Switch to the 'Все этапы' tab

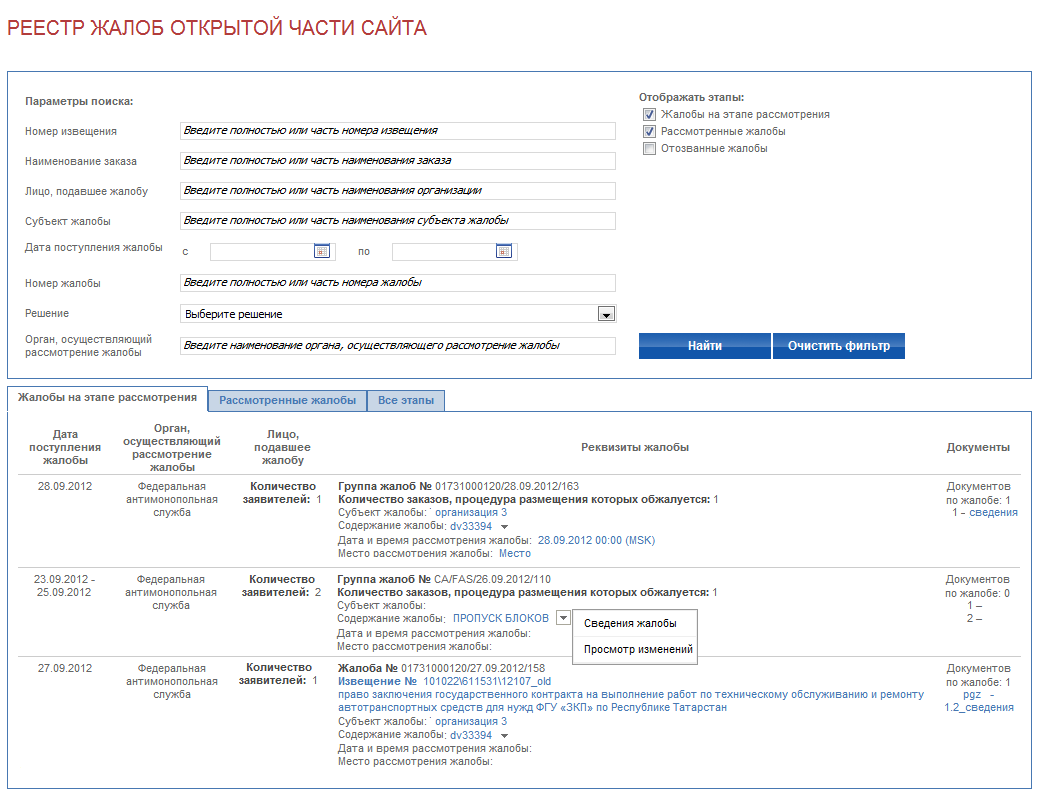coord(406,401)
